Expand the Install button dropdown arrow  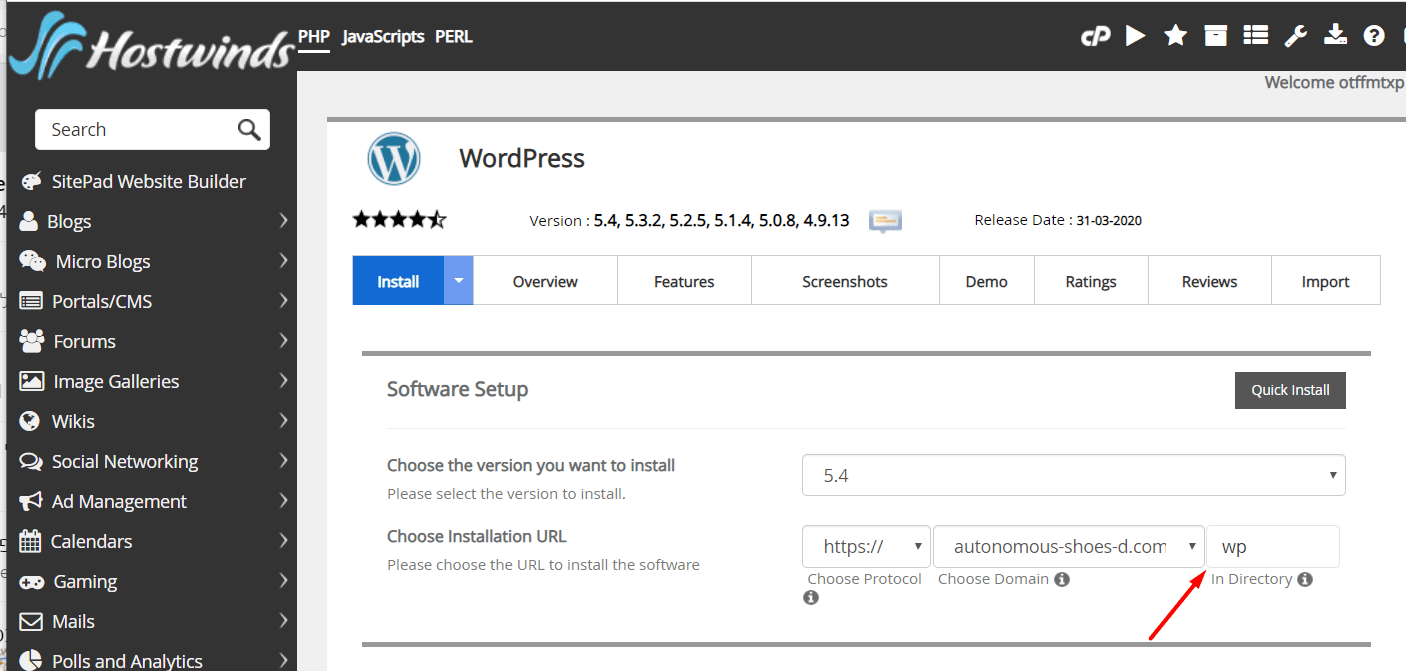pyautogui.click(x=458, y=281)
